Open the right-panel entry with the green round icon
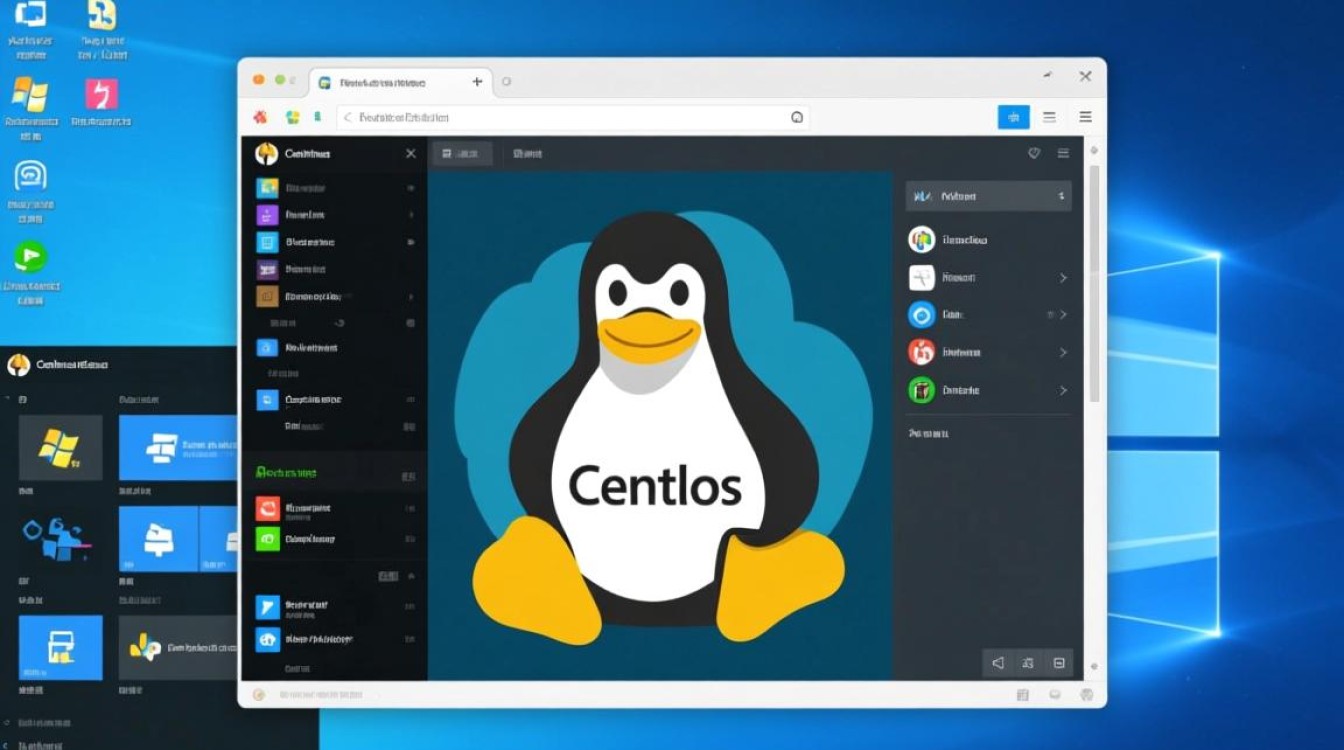The height and width of the screenshot is (750, 1344). point(921,390)
